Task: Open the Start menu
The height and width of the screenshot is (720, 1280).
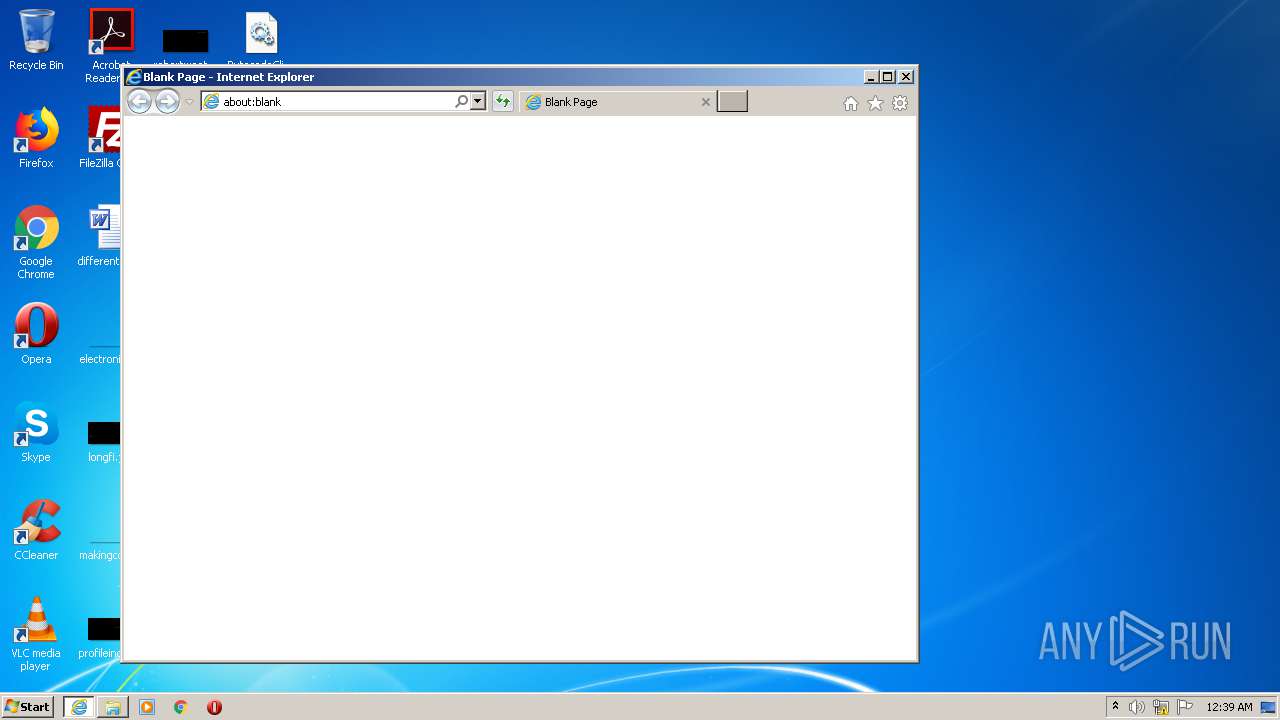Action: [x=27, y=707]
